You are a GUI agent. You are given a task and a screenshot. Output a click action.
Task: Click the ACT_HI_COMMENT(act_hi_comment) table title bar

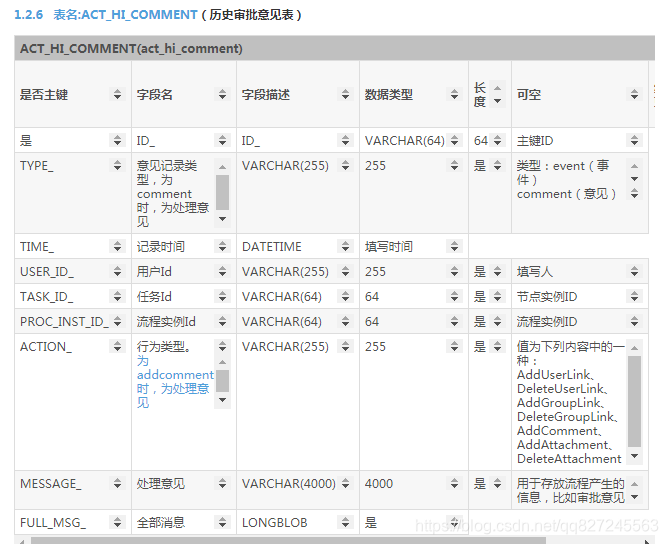pyautogui.click(x=334, y=48)
